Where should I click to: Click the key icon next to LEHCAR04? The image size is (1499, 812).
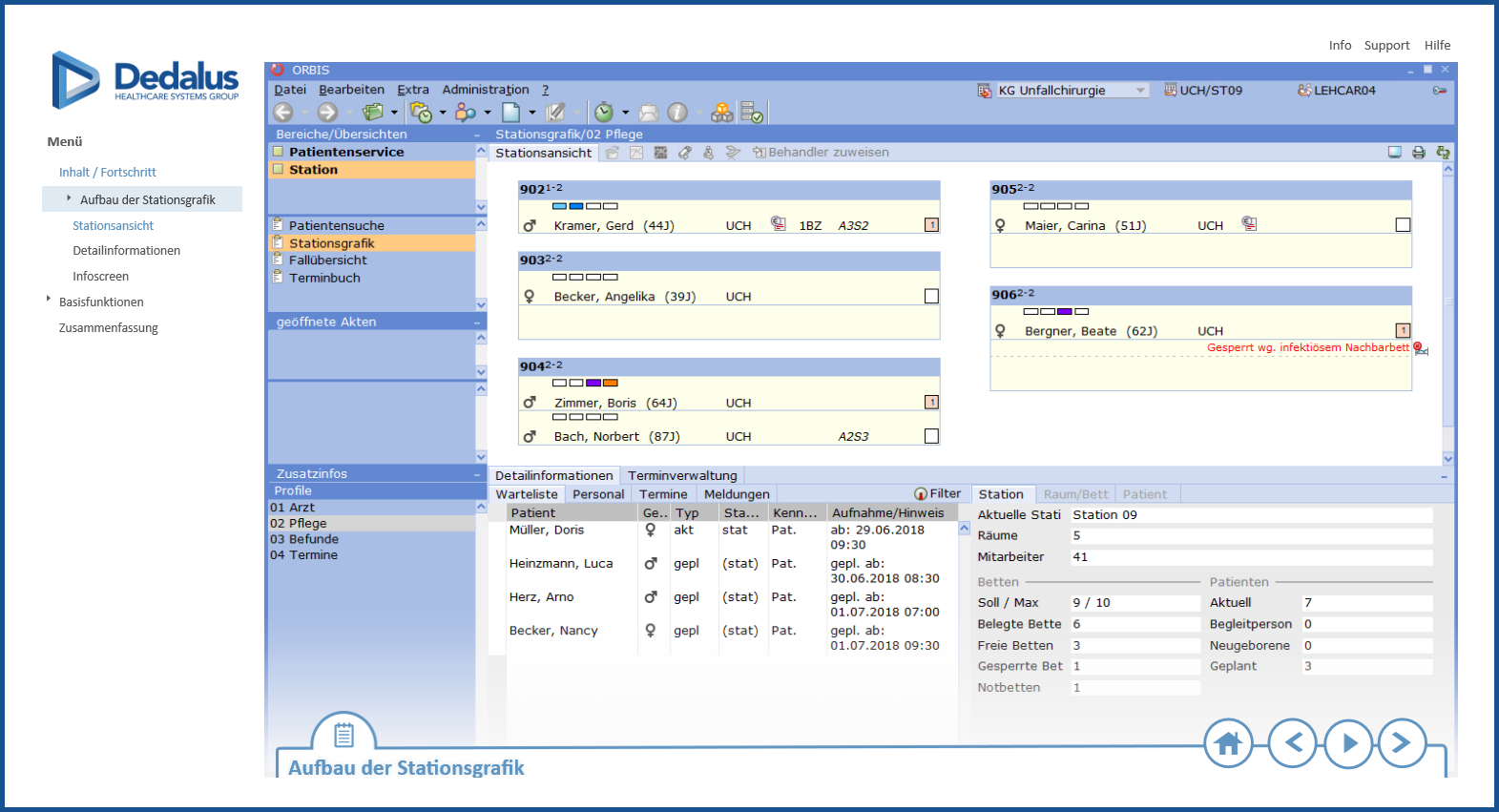1439,91
